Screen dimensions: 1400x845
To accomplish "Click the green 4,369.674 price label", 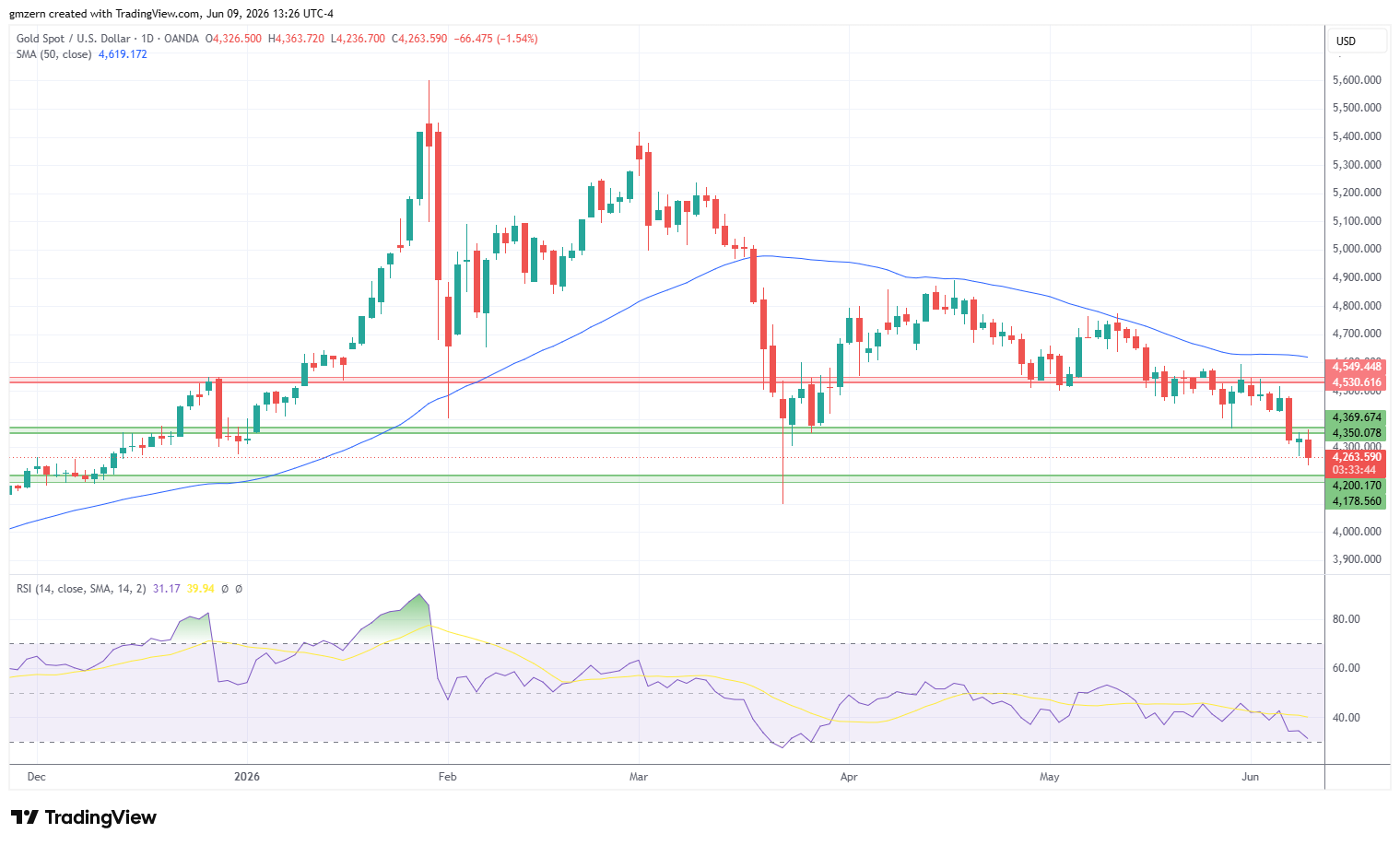I will (1357, 417).
